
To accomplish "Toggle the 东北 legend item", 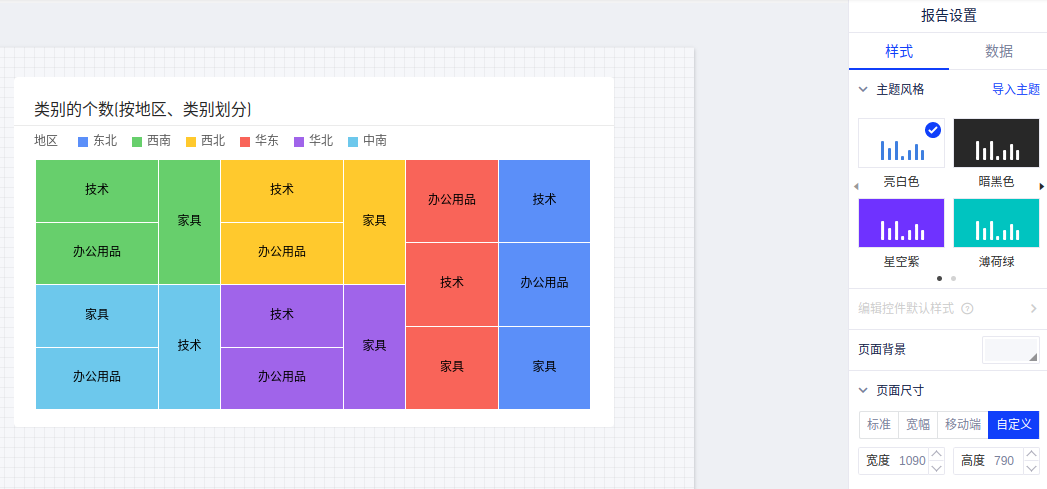I will click(x=98, y=141).
